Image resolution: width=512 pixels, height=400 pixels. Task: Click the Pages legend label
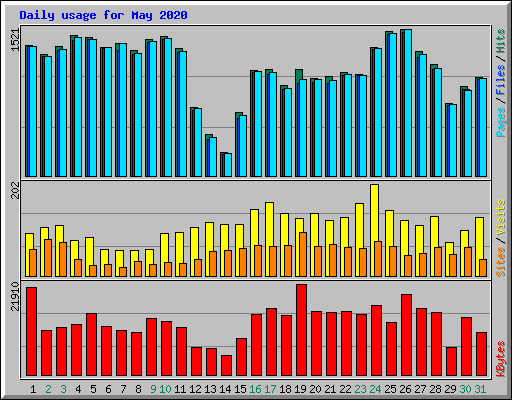[x=500, y=122]
